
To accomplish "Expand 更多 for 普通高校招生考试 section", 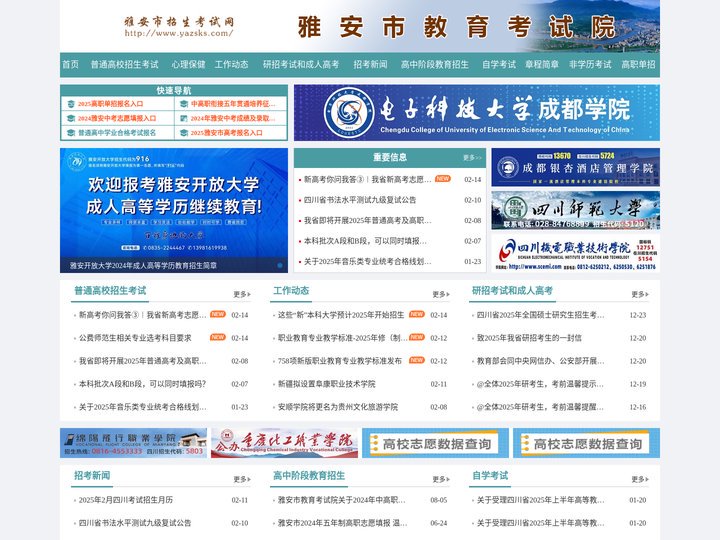I will coord(242,294).
